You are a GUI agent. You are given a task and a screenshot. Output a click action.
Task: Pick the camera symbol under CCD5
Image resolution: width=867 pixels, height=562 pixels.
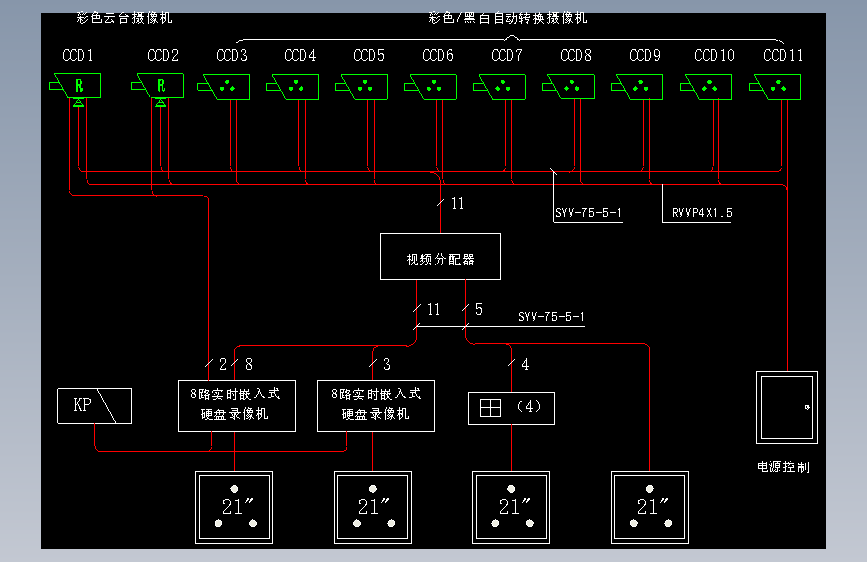[362, 87]
